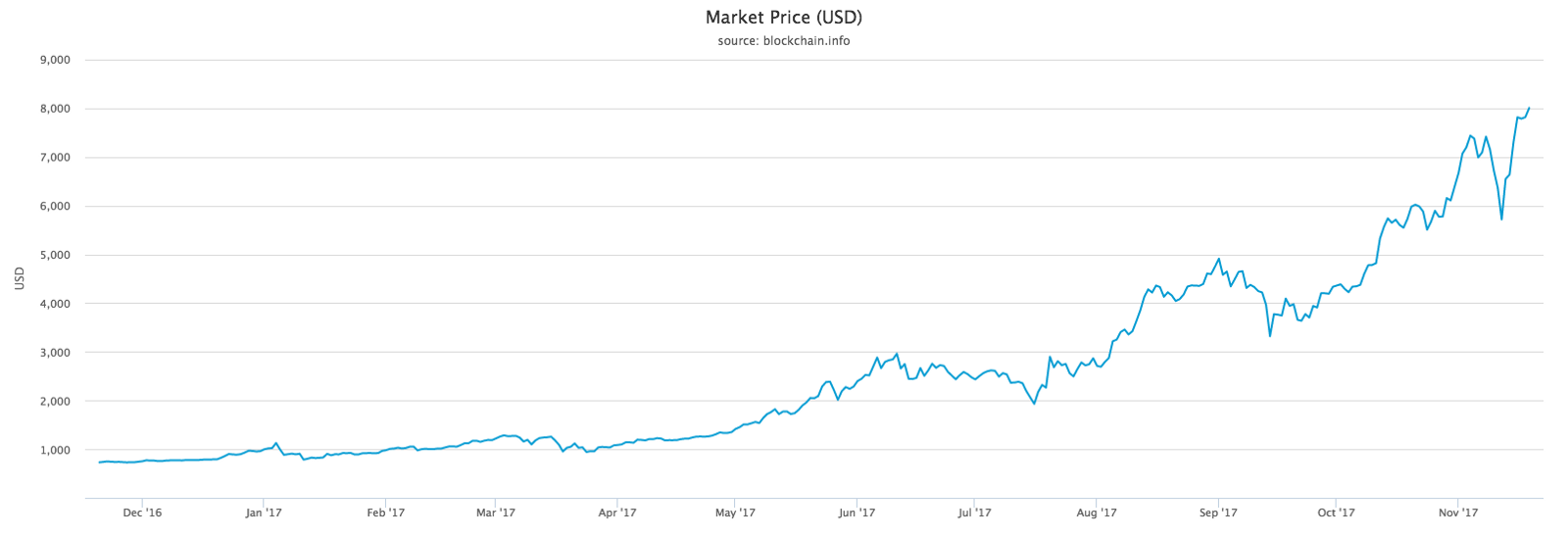Click the 8,000 y-axis label

[55, 109]
